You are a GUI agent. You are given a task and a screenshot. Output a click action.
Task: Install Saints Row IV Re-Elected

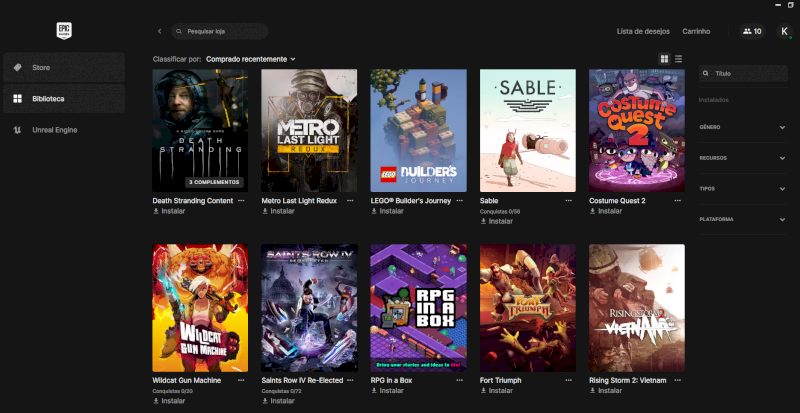click(278, 401)
